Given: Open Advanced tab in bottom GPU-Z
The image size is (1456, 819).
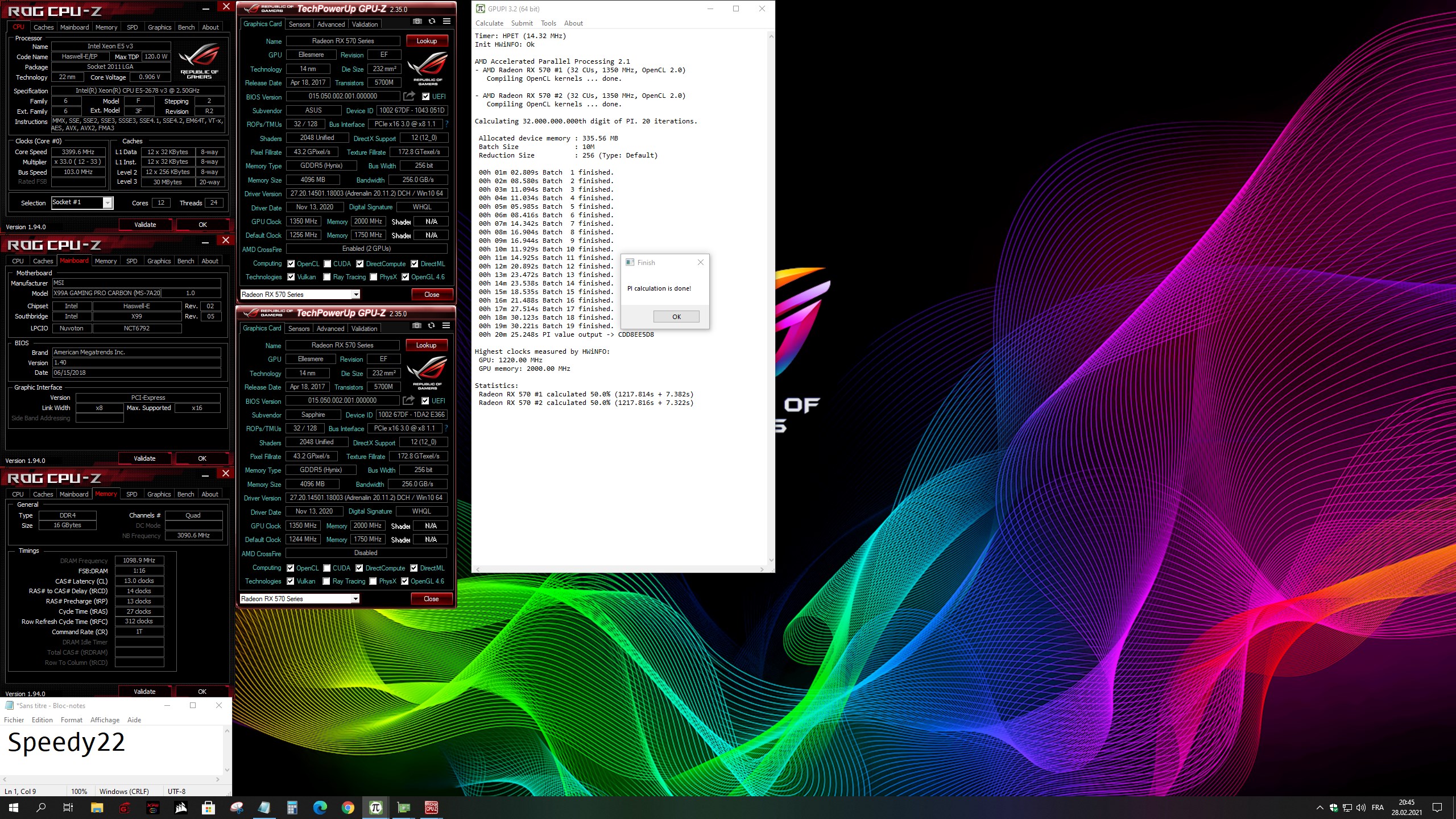Looking at the screenshot, I should click(x=330, y=329).
